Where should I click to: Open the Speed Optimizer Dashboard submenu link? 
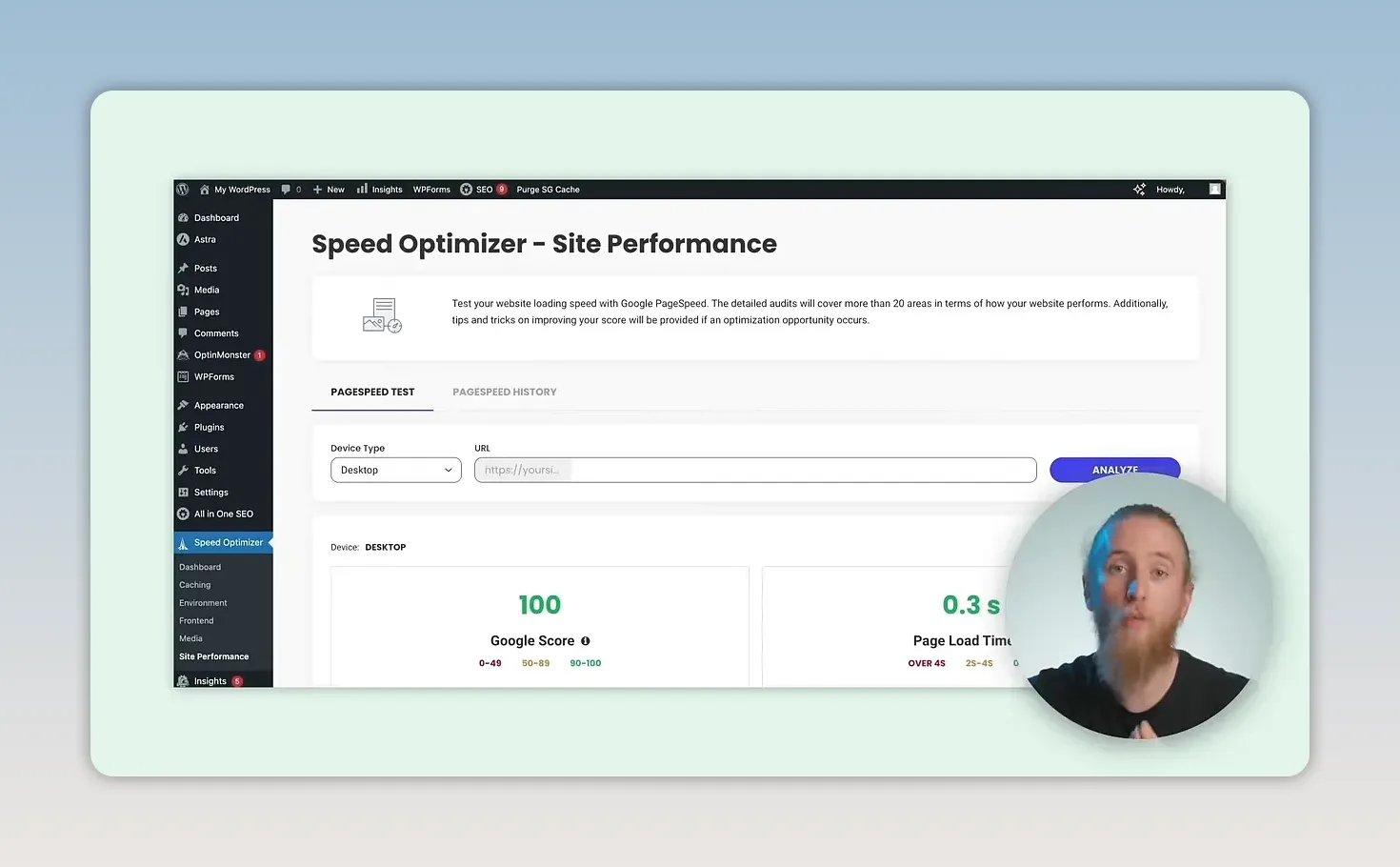[200, 567]
